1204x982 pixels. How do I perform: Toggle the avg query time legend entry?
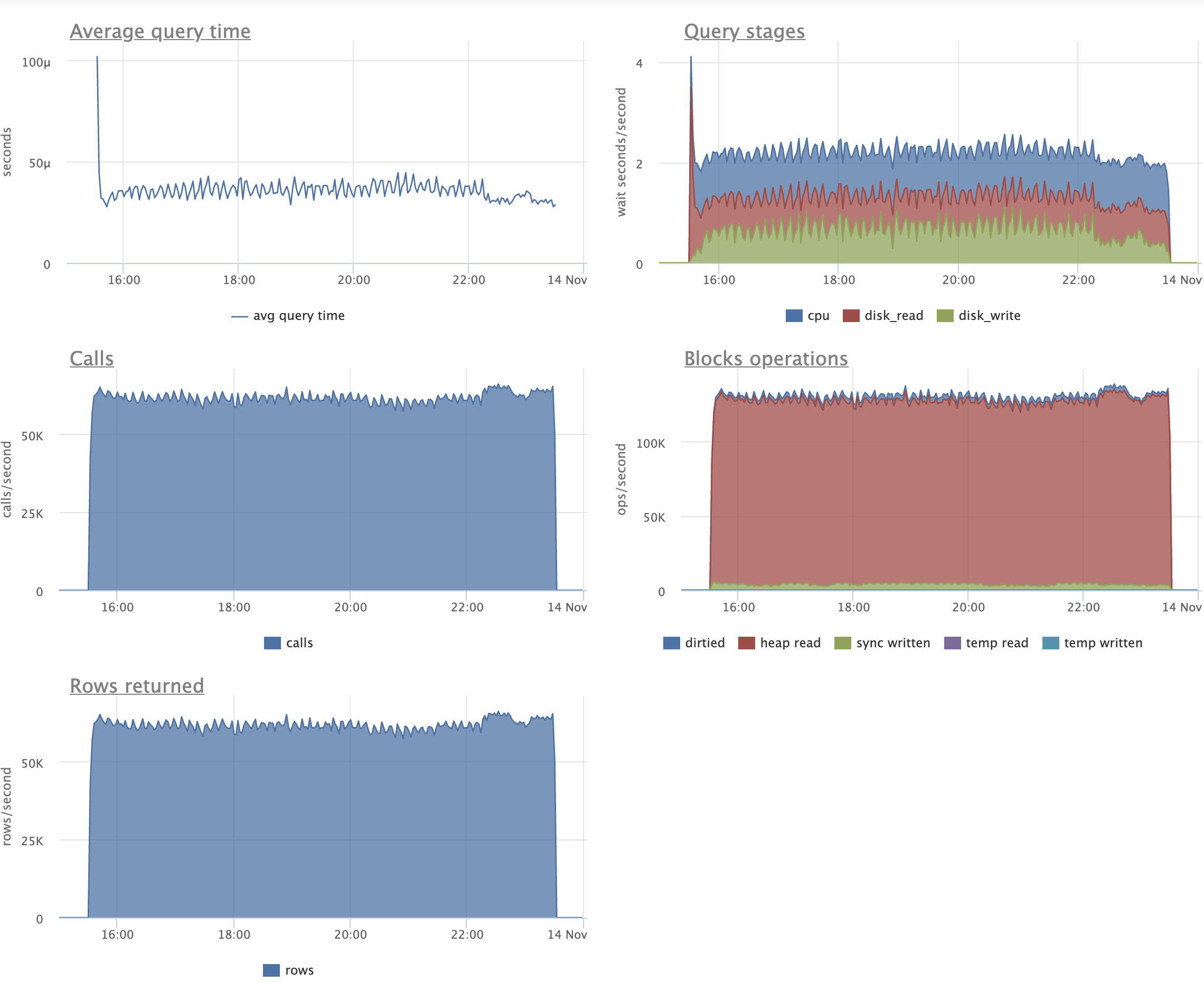click(x=288, y=316)
